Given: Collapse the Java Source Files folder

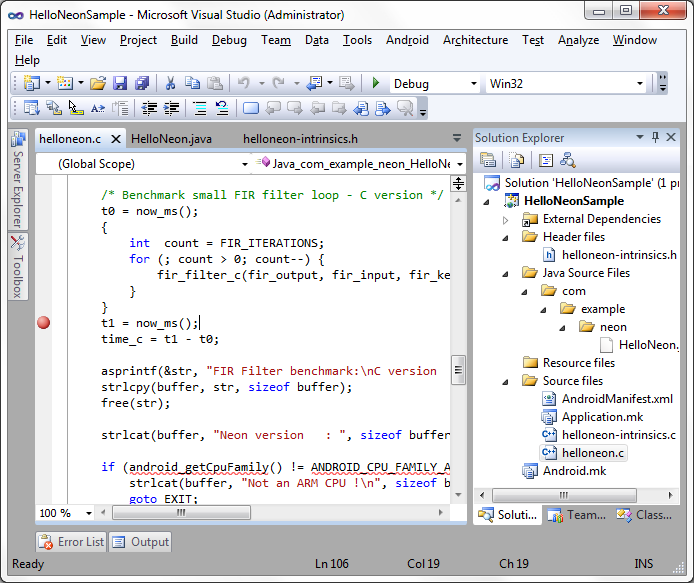Looking at the screenshot, I should 506,273.
